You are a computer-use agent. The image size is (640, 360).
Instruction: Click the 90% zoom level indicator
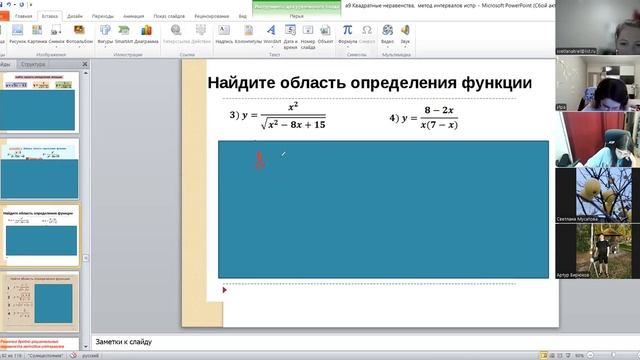[579, 356]
